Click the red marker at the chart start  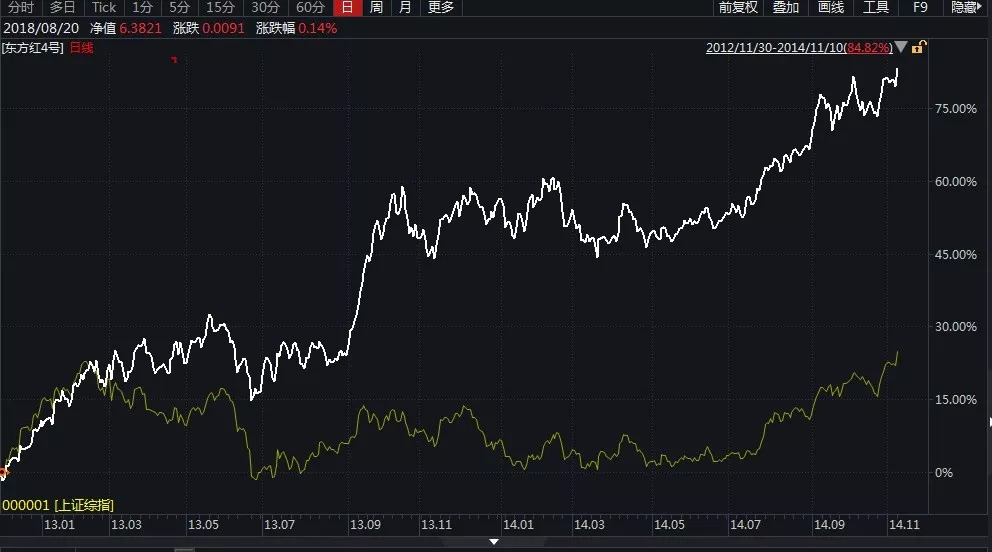(3, 472)
